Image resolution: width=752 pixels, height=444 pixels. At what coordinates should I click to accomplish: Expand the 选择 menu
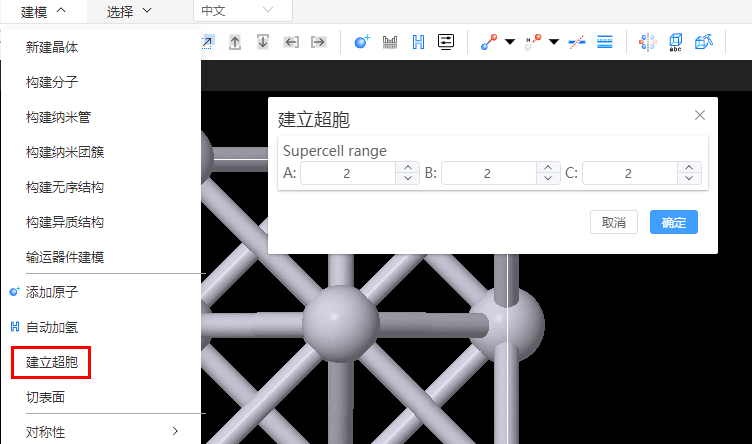click(x=129, y=12)
